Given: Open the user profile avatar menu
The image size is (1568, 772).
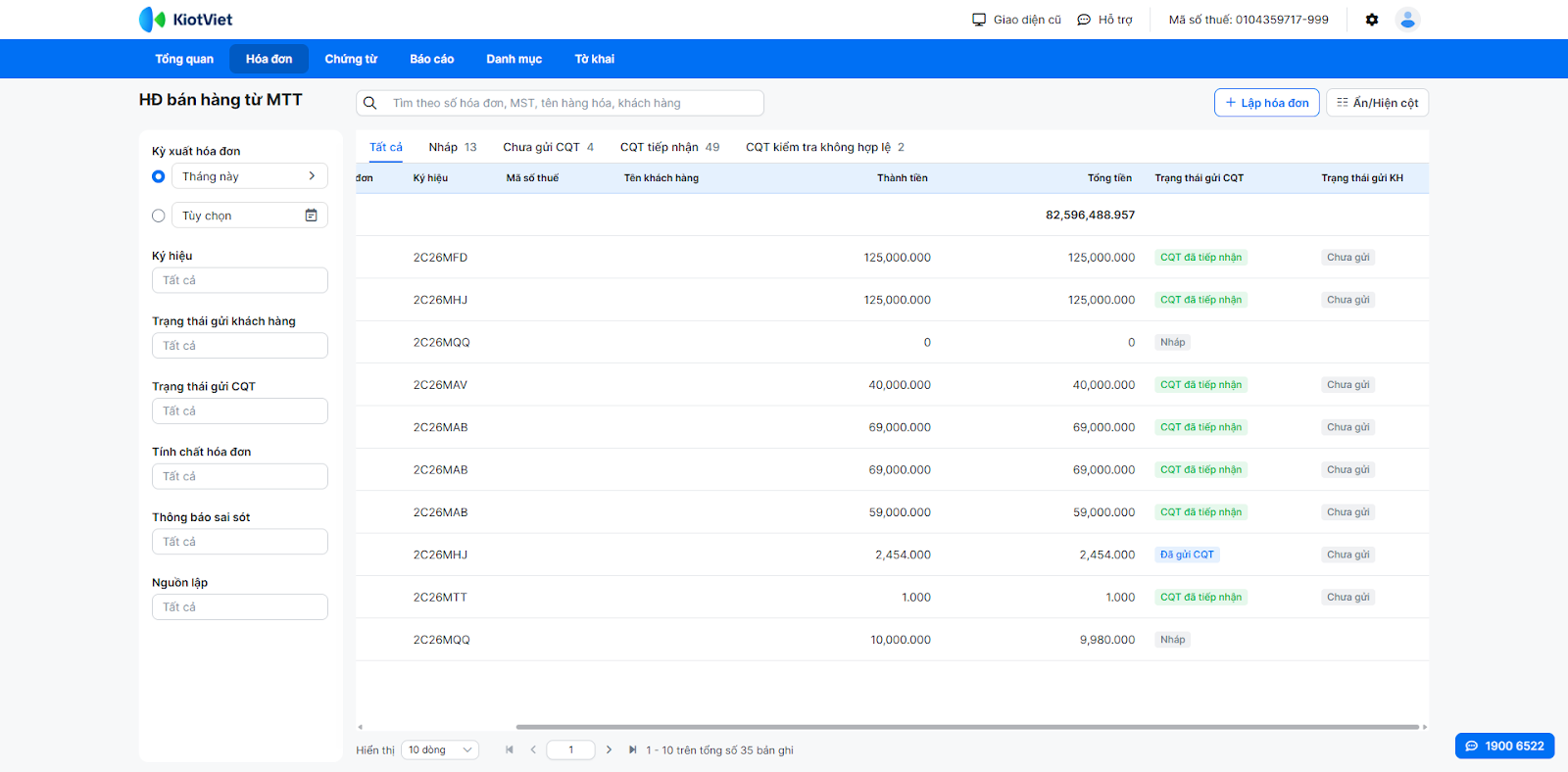Looking at the screenshot, I should tap(1407, 20).
